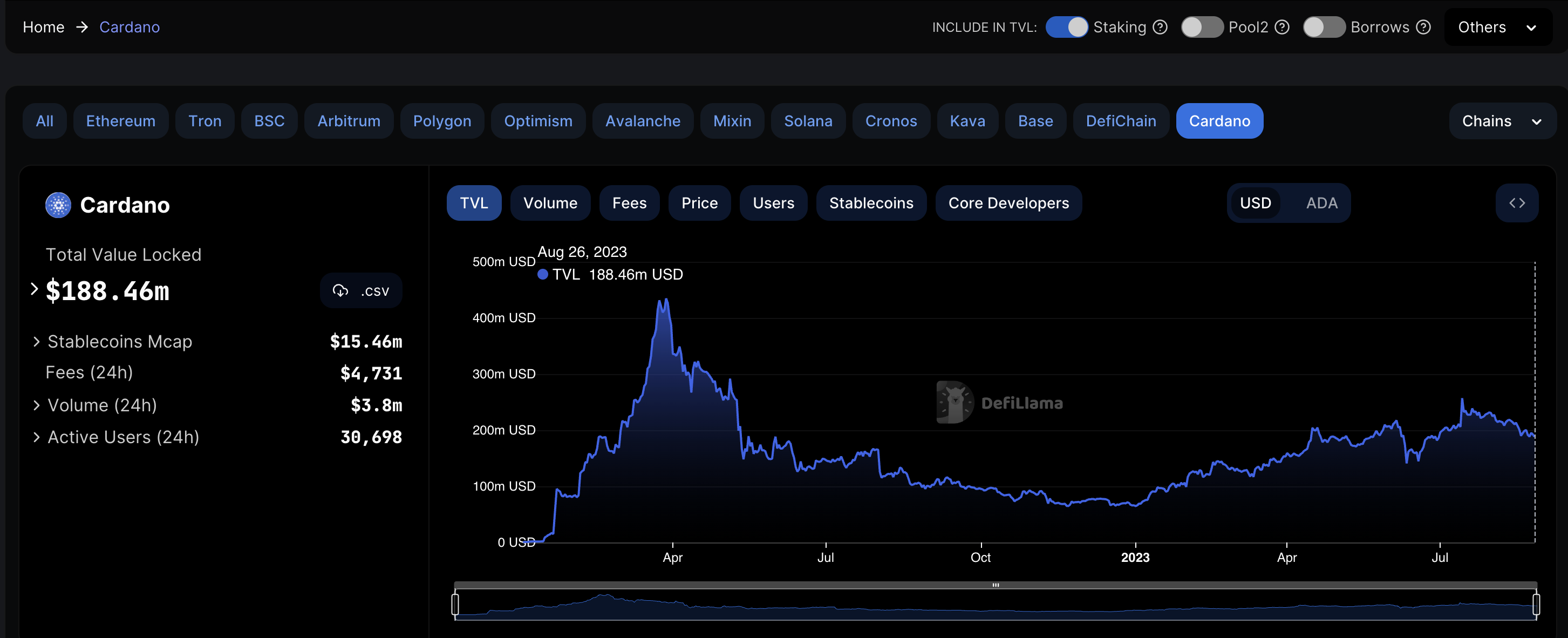Select the Solana chain tab
Viewport: 1568px width, 638px height.
point(808,120)
